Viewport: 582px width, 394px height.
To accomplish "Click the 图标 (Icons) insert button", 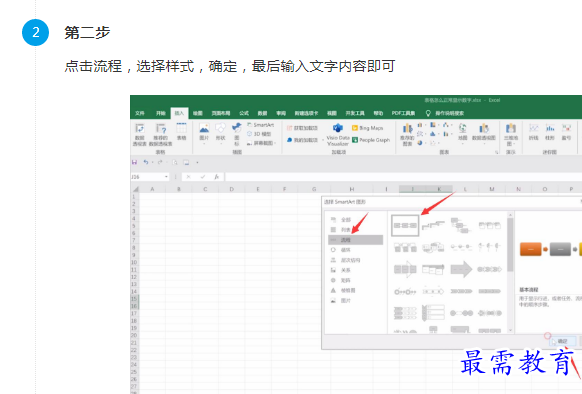I will click(236, 134).
